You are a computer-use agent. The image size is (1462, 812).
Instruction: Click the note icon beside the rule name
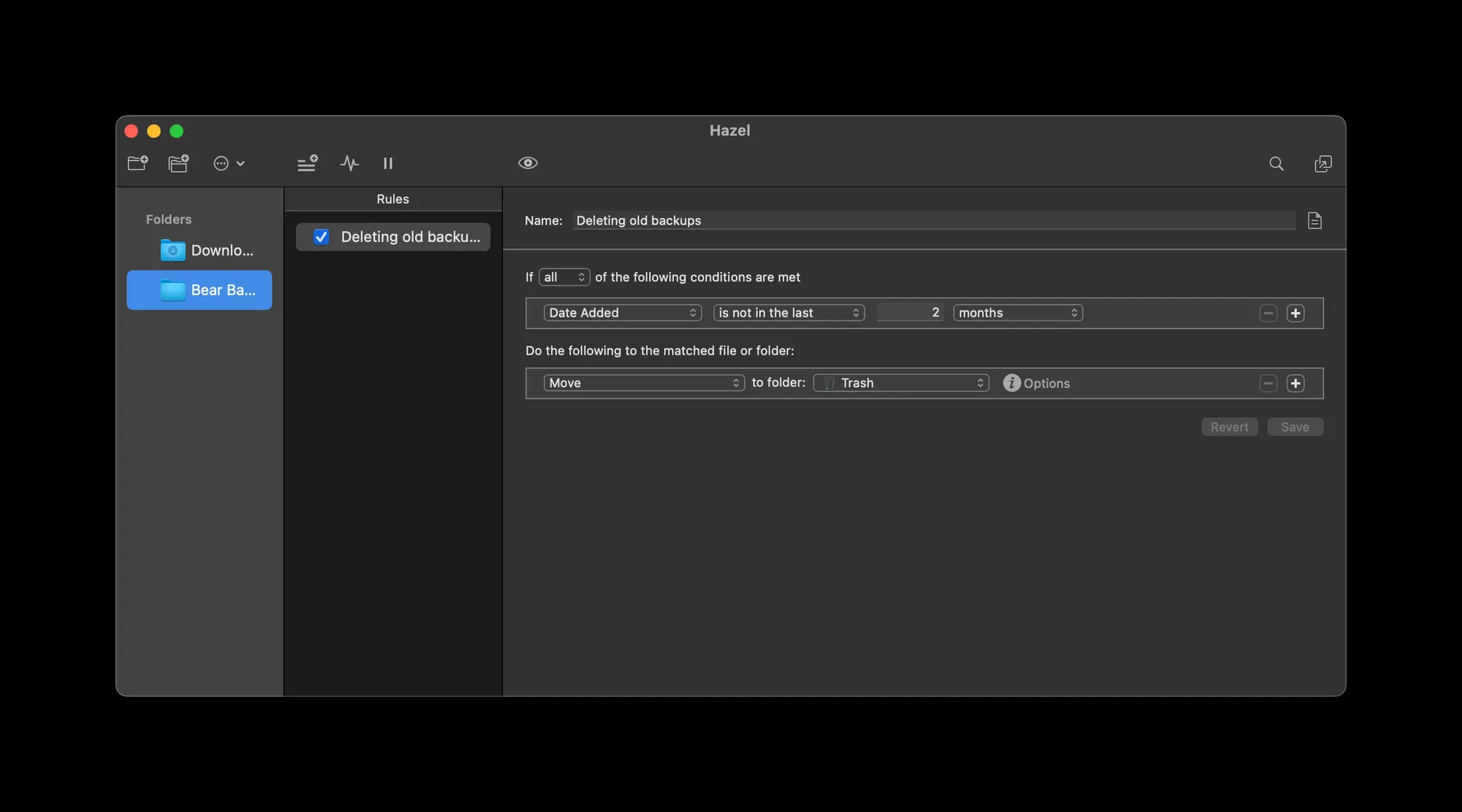(1314, 220)
